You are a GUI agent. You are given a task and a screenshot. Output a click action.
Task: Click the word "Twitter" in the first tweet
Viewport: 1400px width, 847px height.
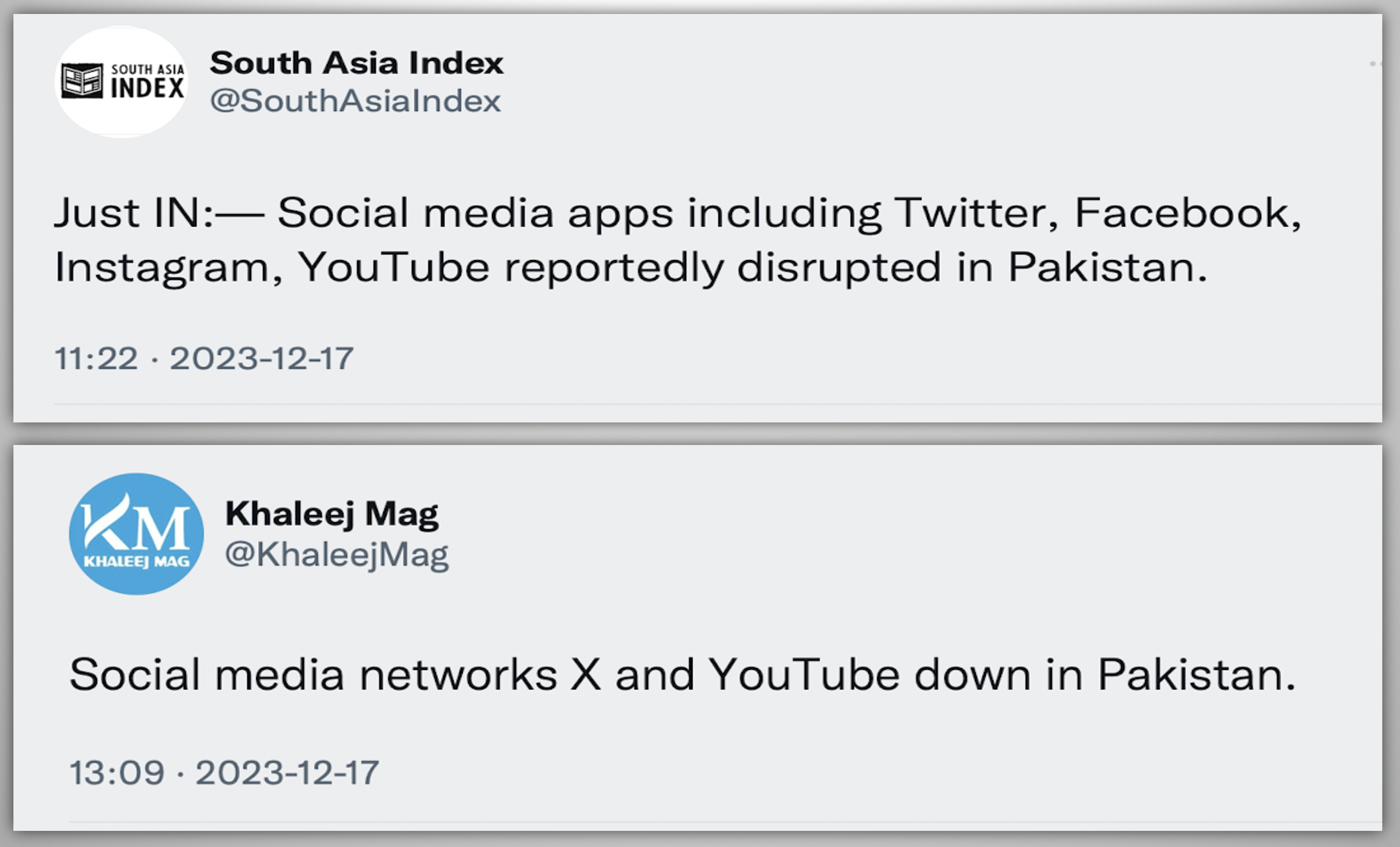tap(975, 213)
